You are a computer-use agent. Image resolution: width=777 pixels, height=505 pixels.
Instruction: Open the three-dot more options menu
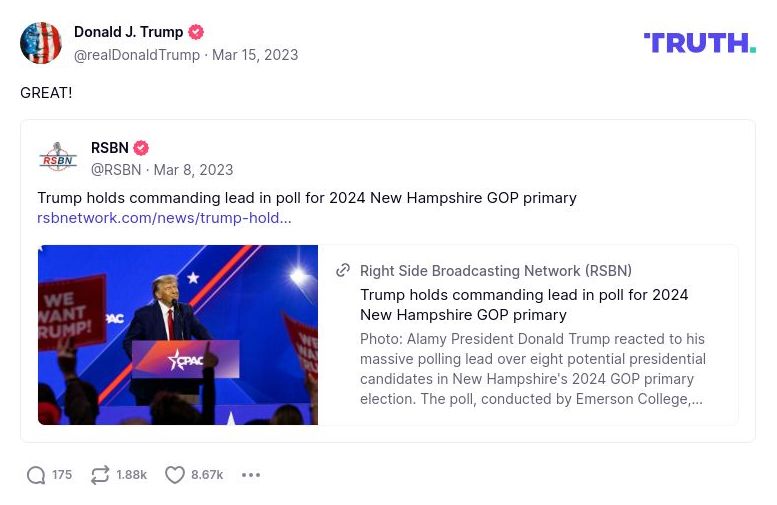tap(251, 475)
